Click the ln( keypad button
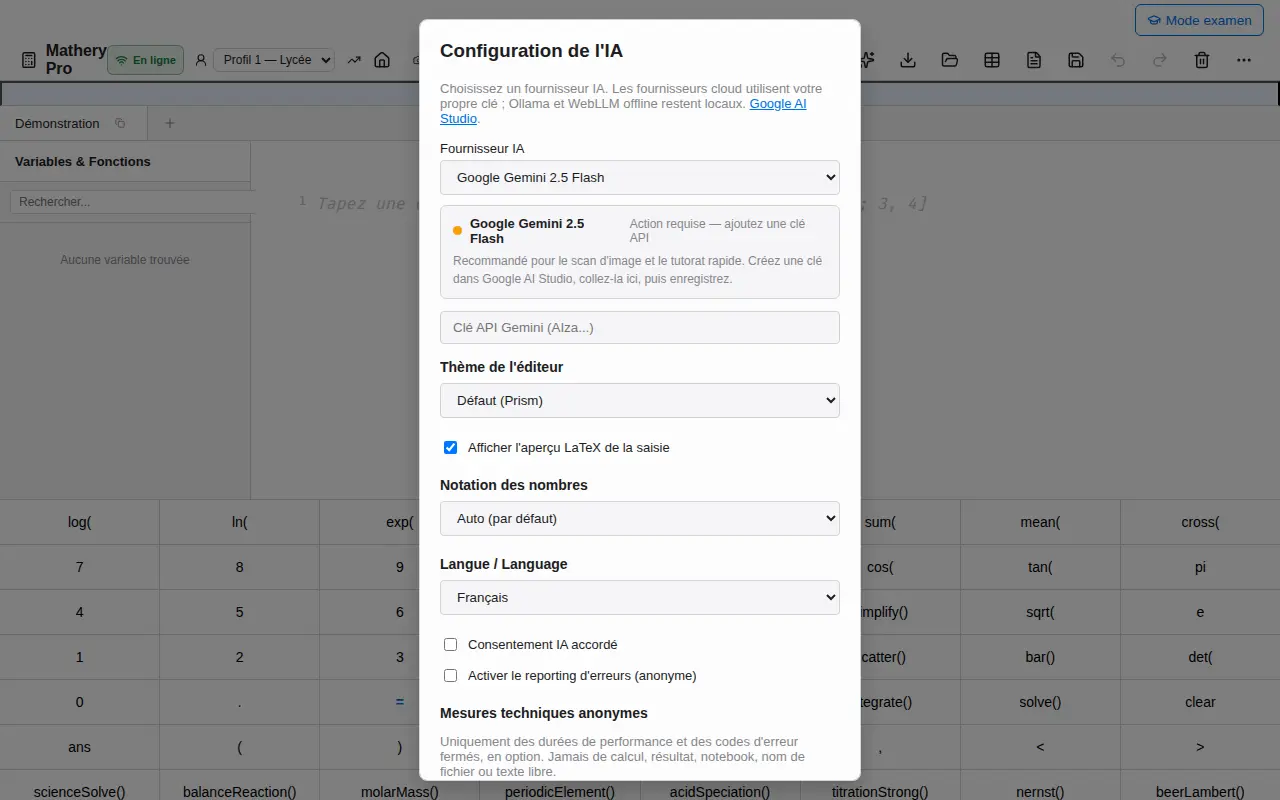The image size is (1280, 800). [x=240, y=522]
